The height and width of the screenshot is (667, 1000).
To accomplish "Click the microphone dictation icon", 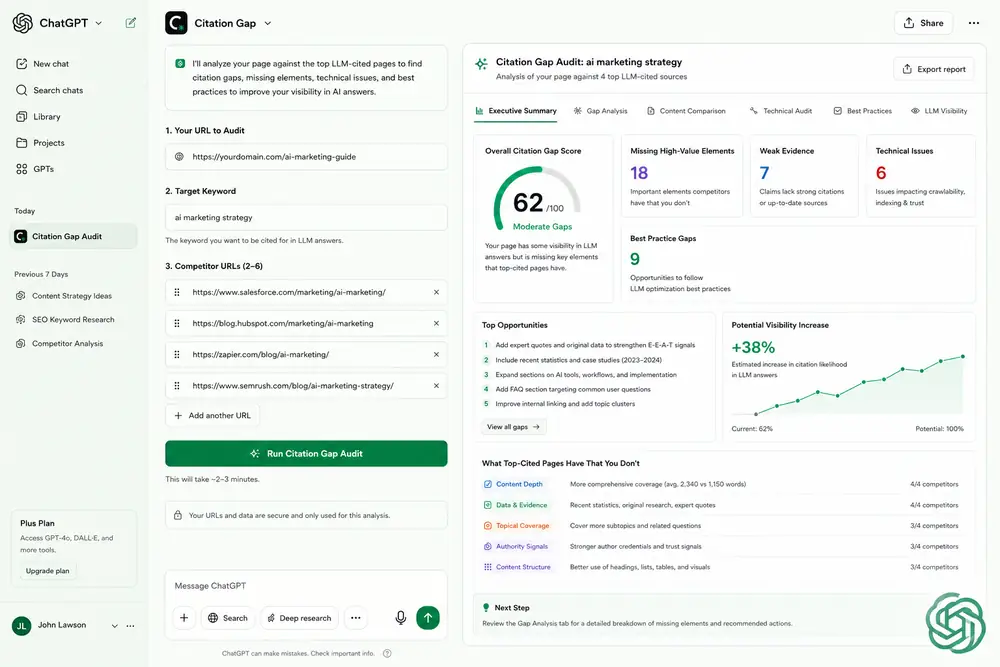I will pyautogui.click(x=401, y=617).
